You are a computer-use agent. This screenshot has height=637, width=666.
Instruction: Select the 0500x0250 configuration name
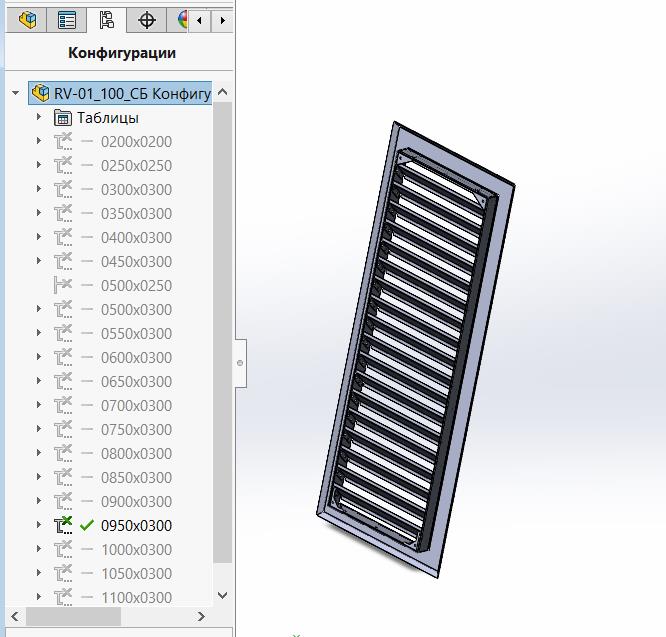click(x=136, y=286)
